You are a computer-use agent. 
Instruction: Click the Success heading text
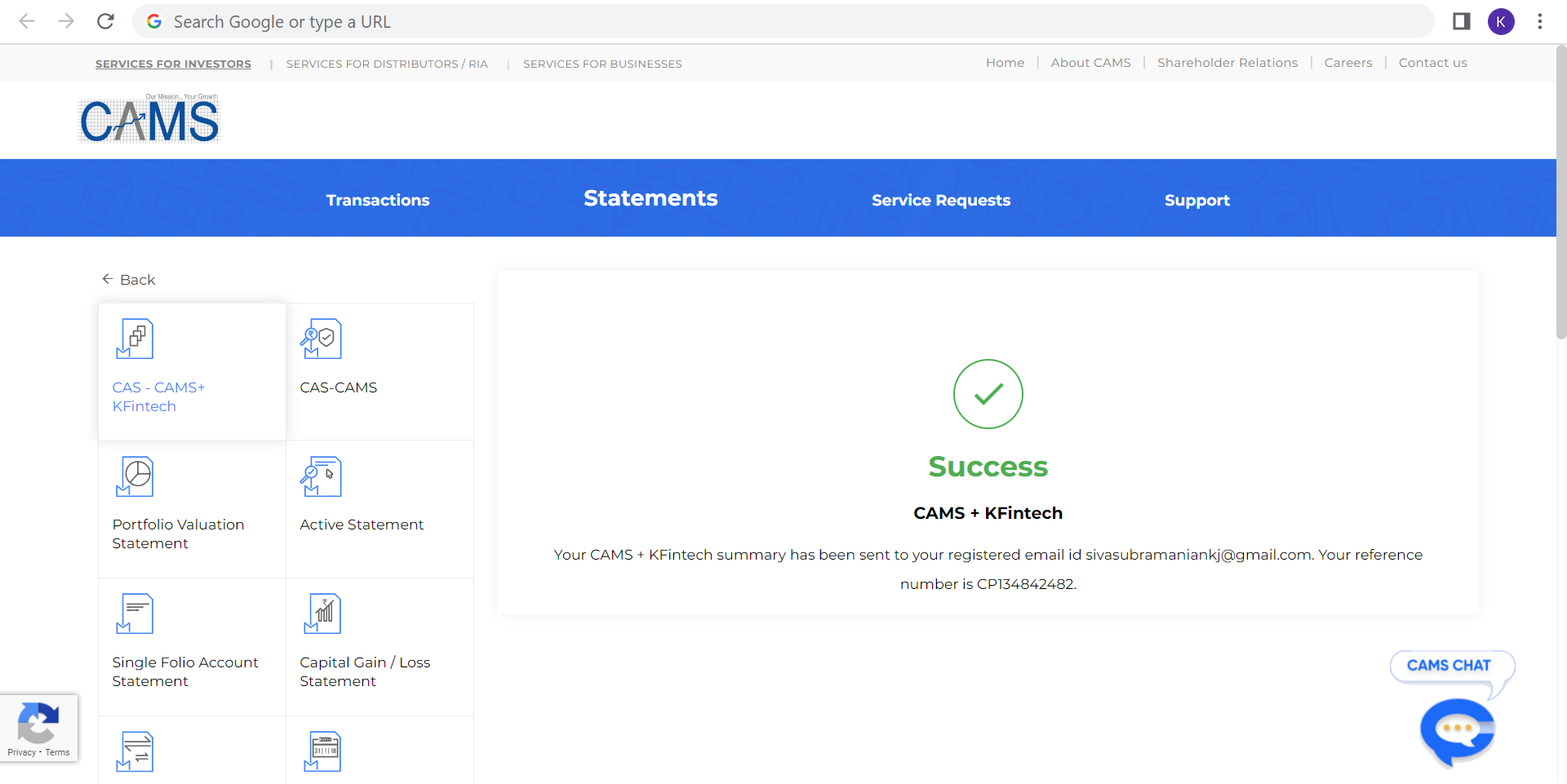[x=988, y=467]
